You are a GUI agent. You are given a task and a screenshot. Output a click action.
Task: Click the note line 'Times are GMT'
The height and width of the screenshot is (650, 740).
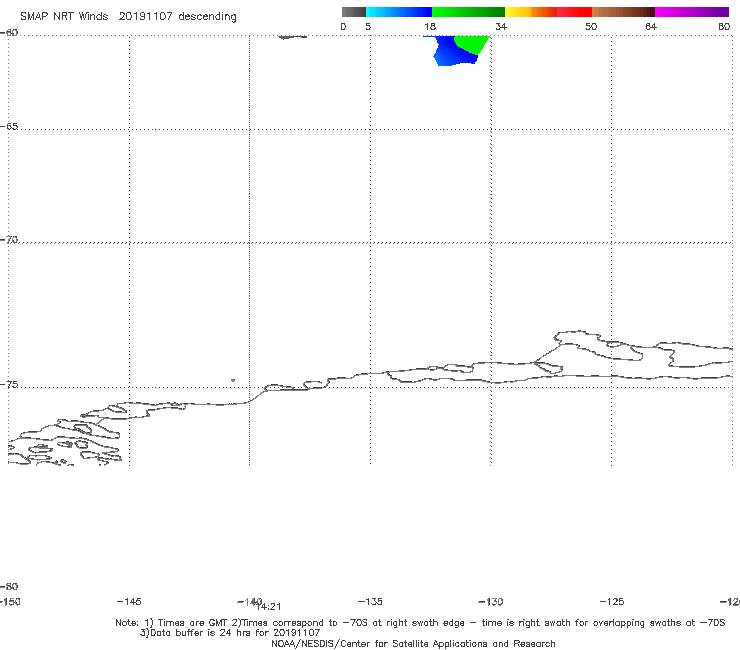[x=193, y=623]
